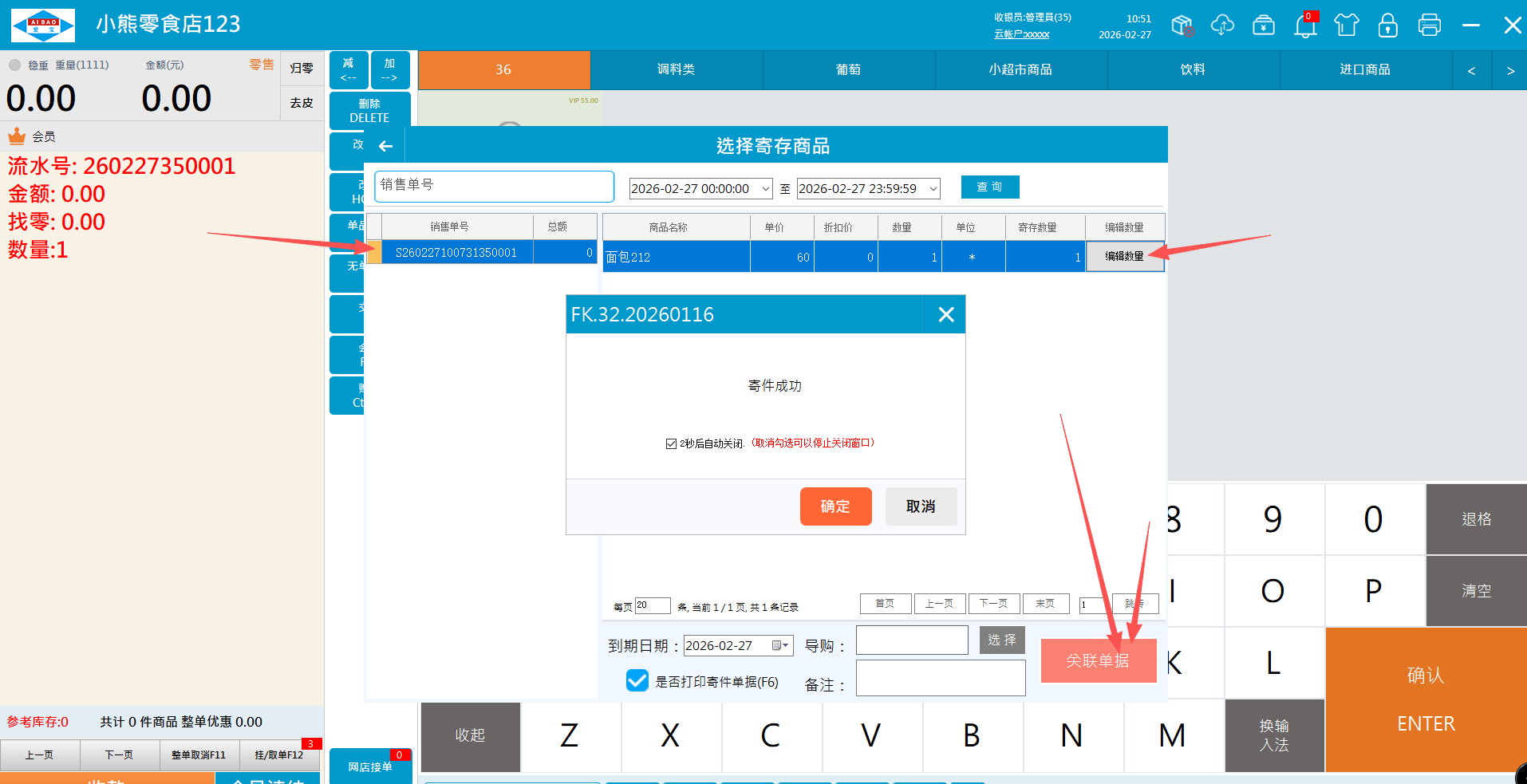The width and height of the screenshot is (1527, 784).
Task: Open the 到期日期 date picker
Action: 781,645
